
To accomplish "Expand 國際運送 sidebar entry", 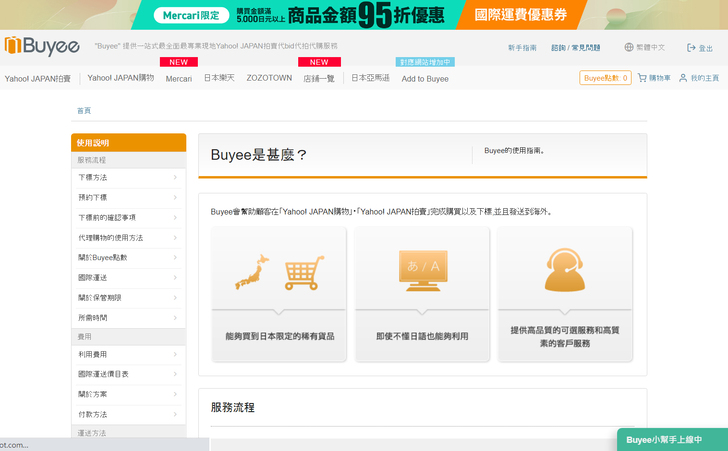I will point(128,277).
